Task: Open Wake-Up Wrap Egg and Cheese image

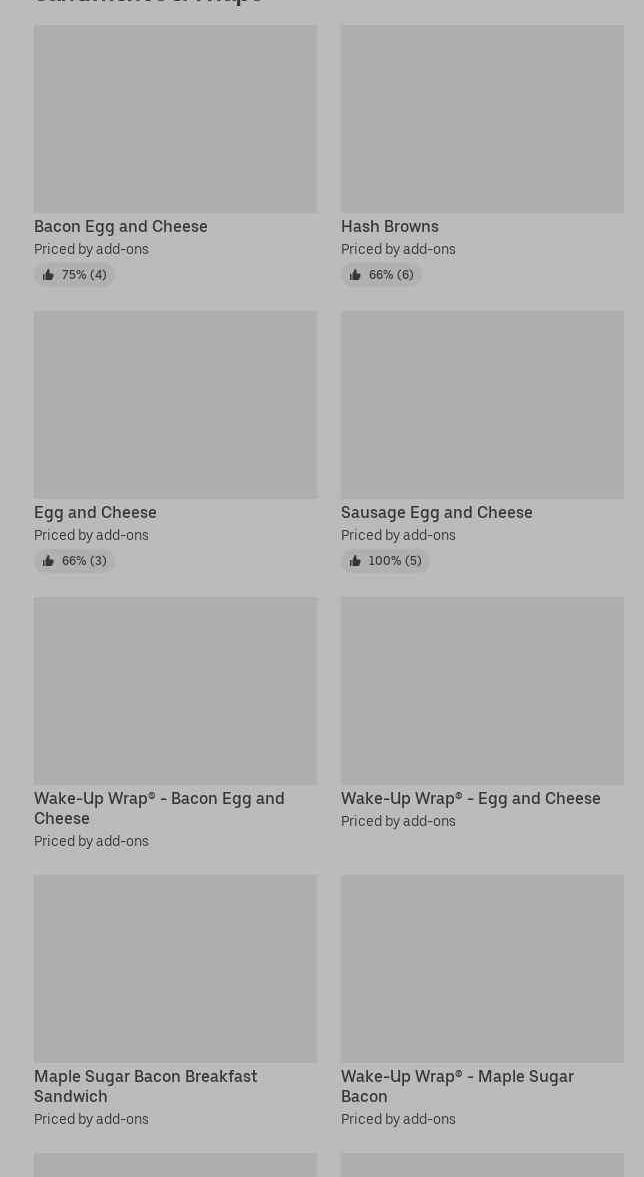Action: click(482, 691)
